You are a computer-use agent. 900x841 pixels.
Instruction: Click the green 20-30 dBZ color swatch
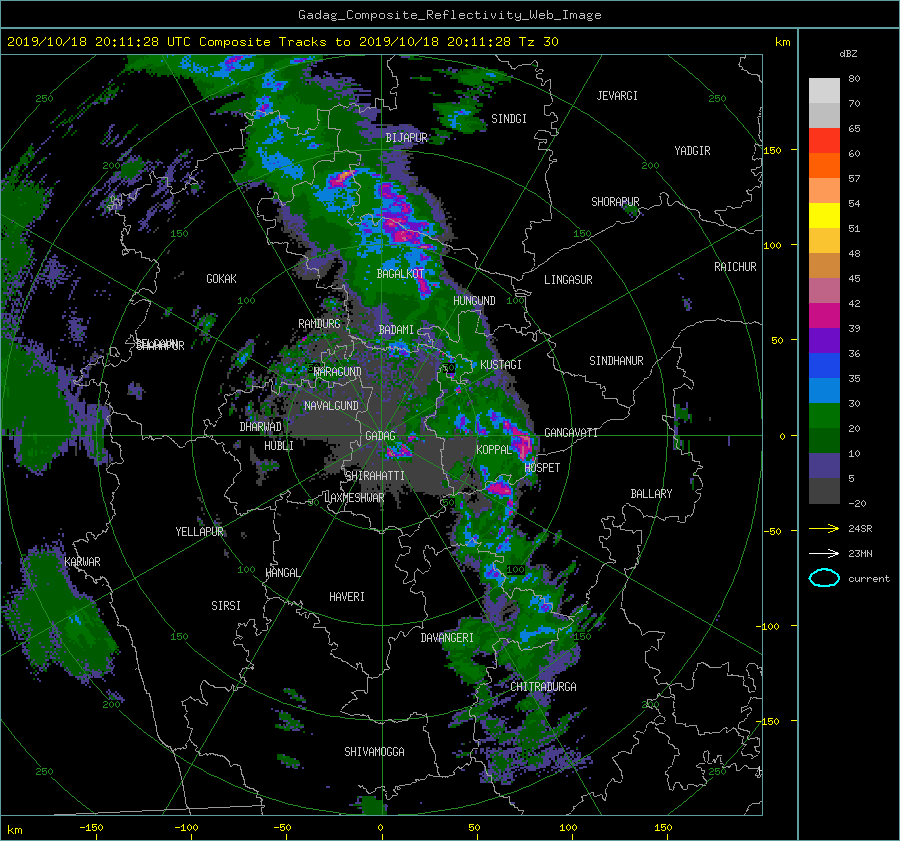(824, 416)
